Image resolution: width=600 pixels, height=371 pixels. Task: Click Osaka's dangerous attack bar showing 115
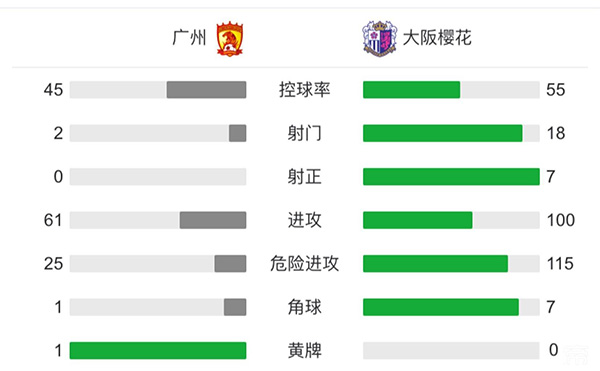pyautogui.click(x=435, y=264)
